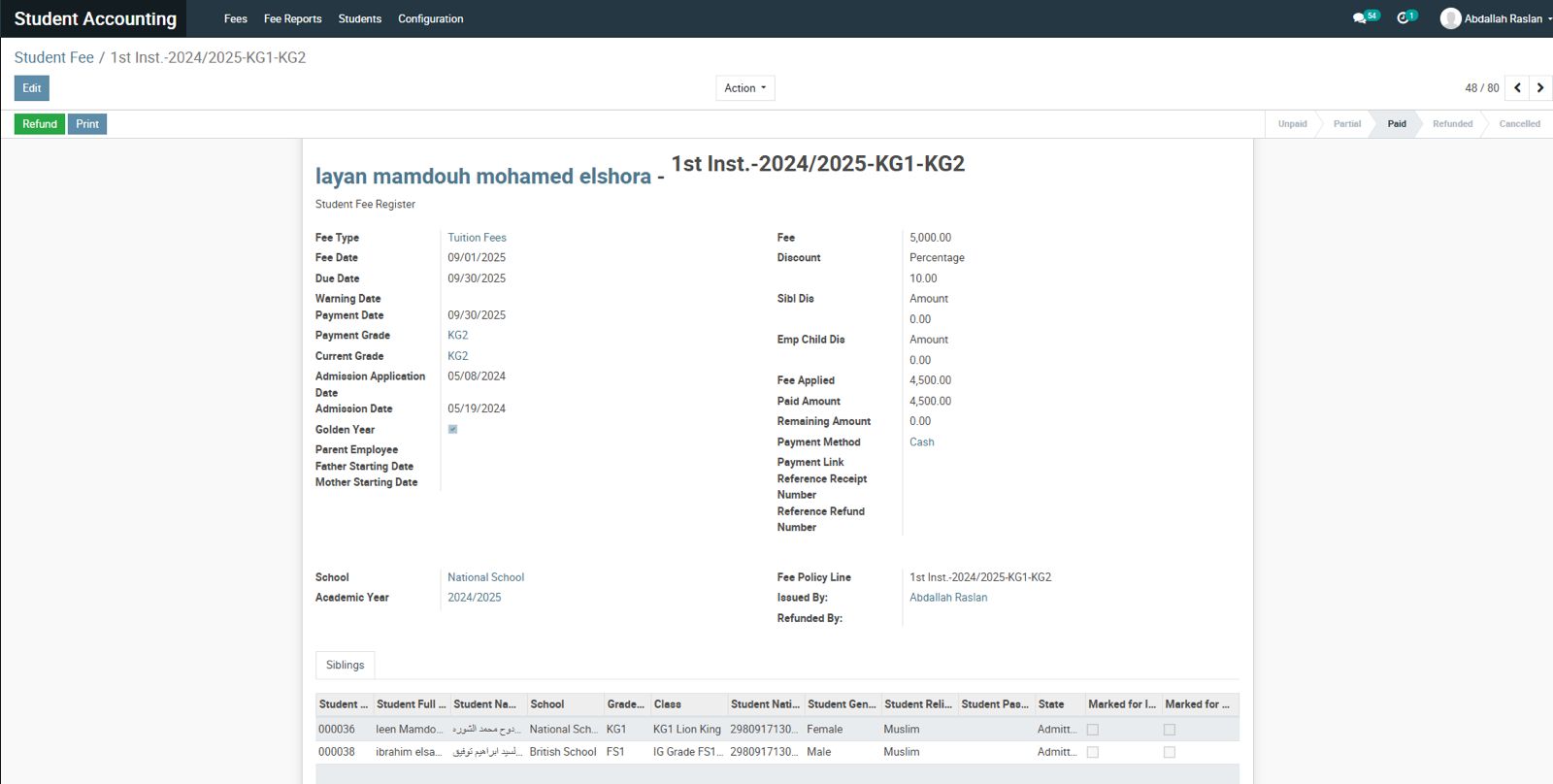Open the Tuition Fees link

477,238
